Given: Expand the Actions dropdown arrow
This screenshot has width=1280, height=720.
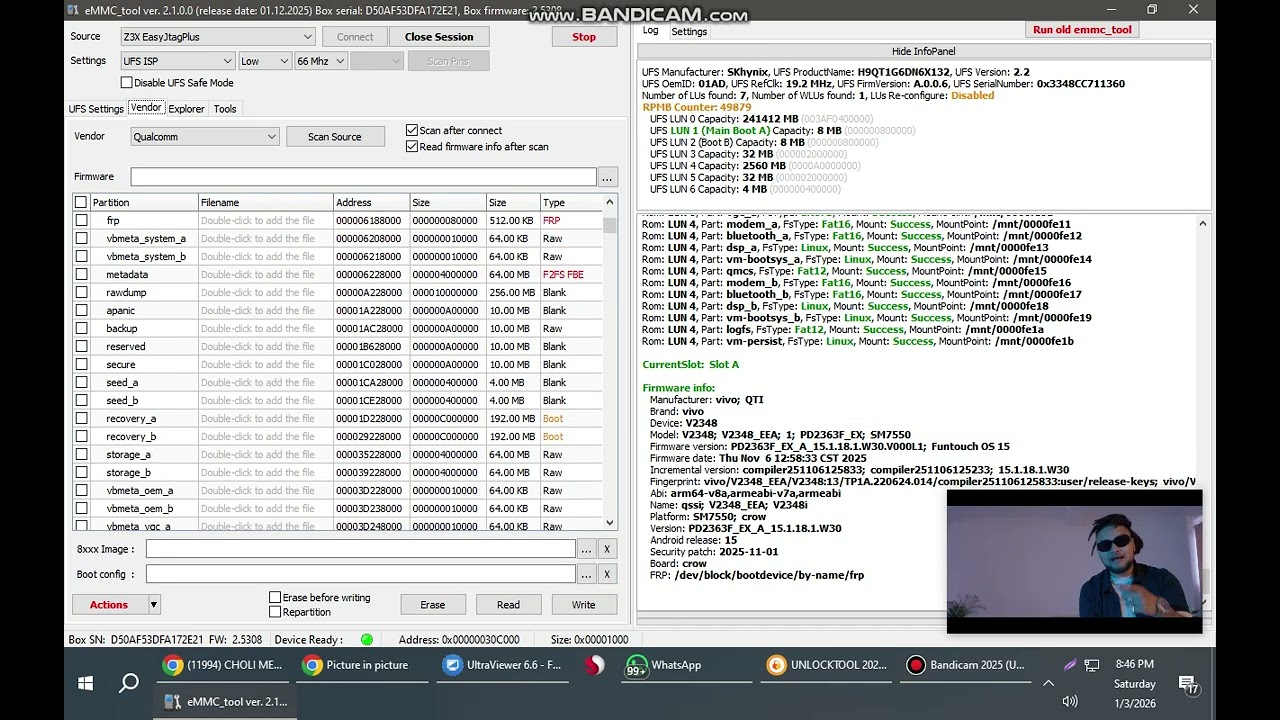Looking at the screenshot, I should [x=154, y=604].
